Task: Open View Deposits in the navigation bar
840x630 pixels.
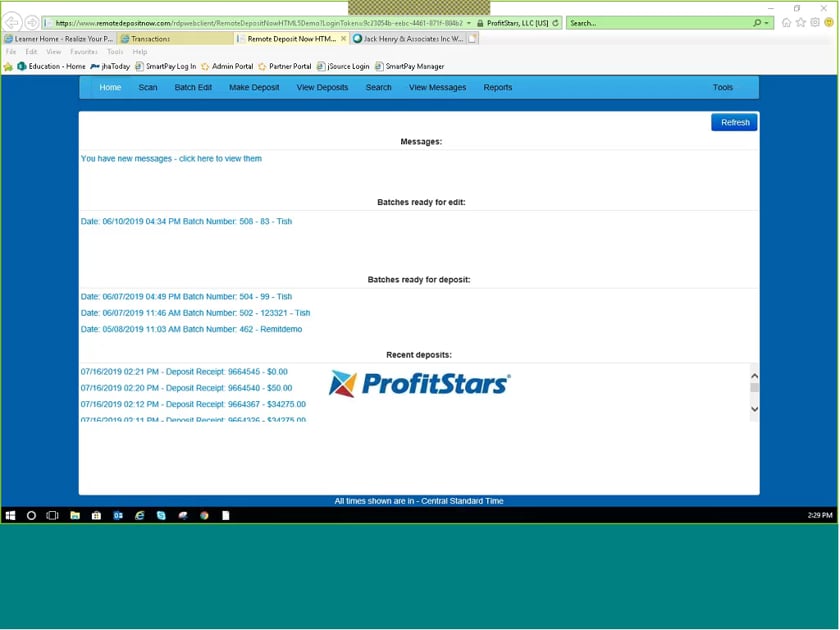Action: [x=322, y=87]
